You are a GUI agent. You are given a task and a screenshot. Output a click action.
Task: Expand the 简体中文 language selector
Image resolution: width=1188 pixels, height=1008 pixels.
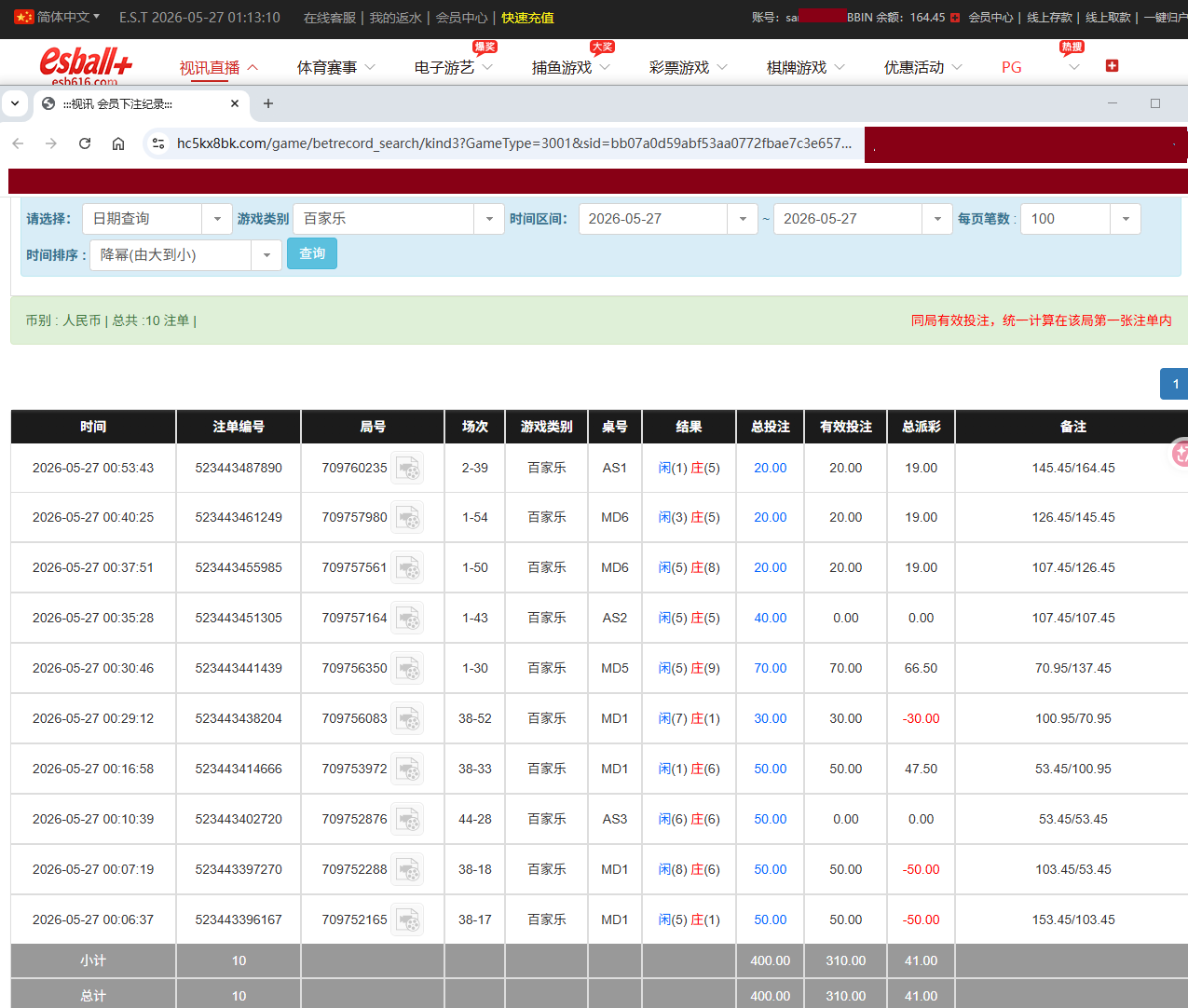[x=69, y=17]
